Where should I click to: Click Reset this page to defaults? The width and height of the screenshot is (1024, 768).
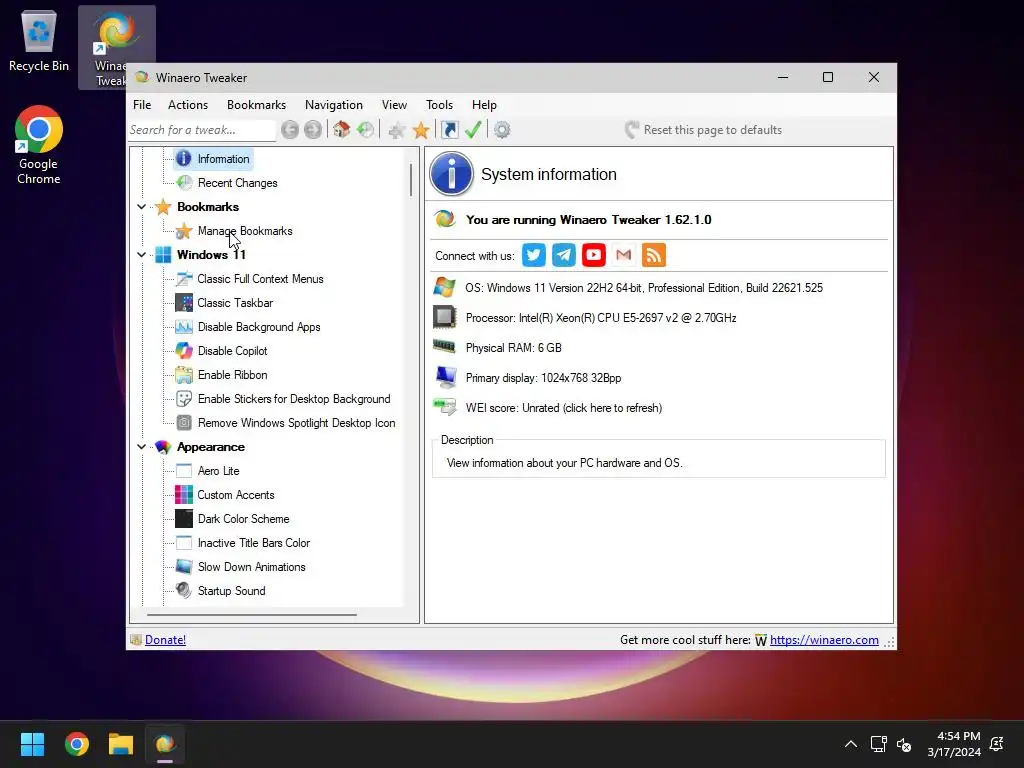coord(703,130)
